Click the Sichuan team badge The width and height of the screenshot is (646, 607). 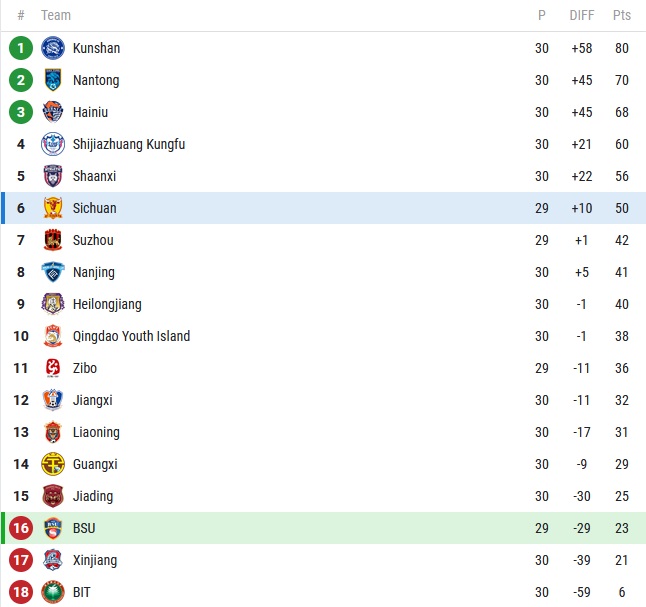53,208
